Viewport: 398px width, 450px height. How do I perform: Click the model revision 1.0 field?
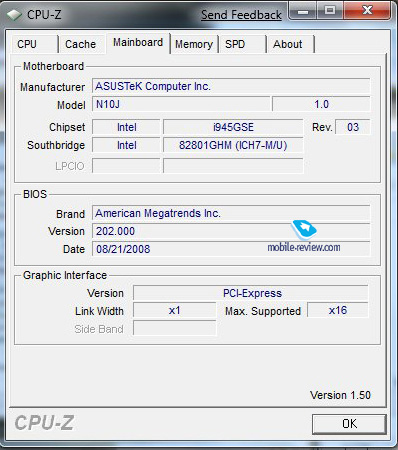click(321, 104)
